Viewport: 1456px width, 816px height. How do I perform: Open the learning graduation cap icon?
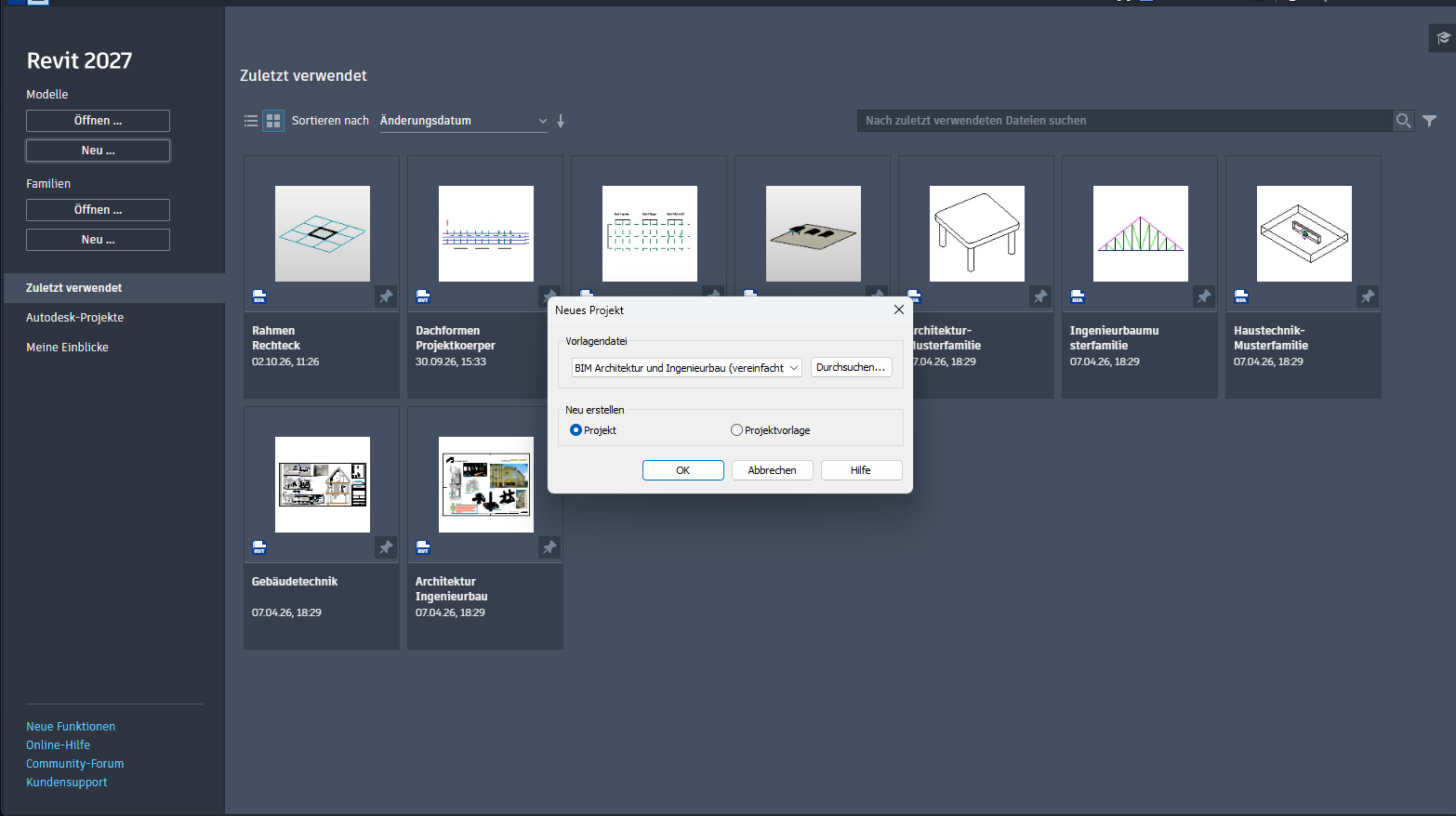coord(1443,38)
